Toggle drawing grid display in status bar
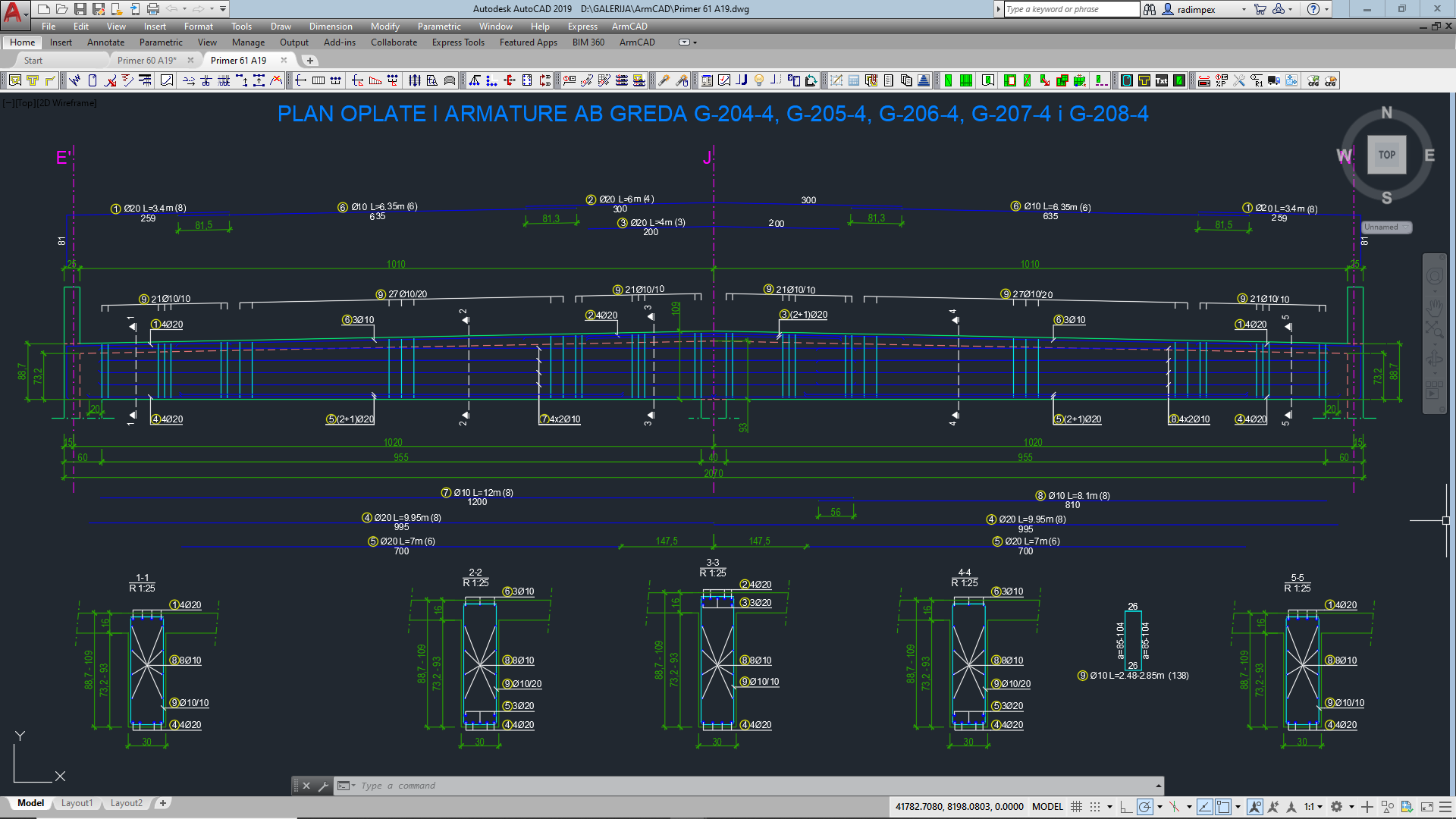Image resolution: width=1456 pixels, height=819 pixels. pos(1077,807)
